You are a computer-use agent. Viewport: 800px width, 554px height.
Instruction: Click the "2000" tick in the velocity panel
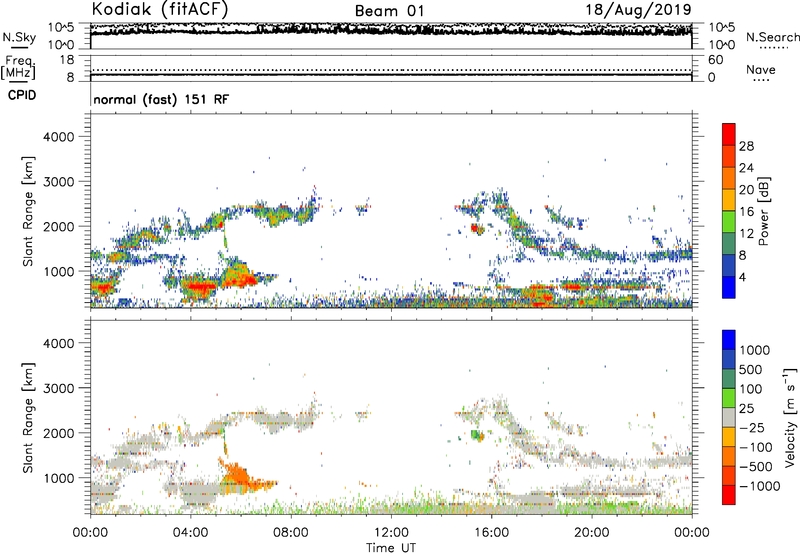tap(58, 433)
